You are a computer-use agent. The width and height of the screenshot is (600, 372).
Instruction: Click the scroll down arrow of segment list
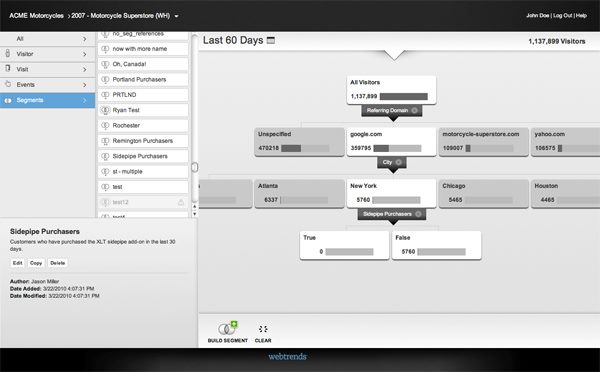tap(194, 214)
